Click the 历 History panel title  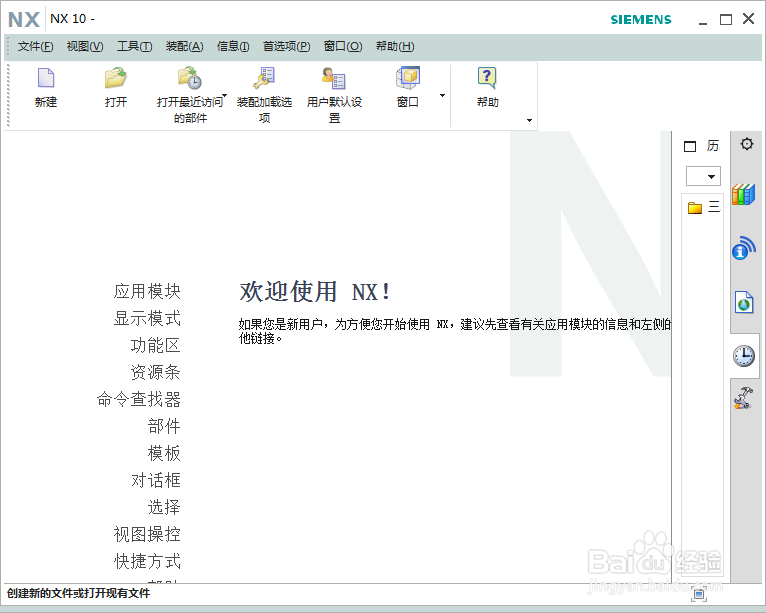(713, 146)
